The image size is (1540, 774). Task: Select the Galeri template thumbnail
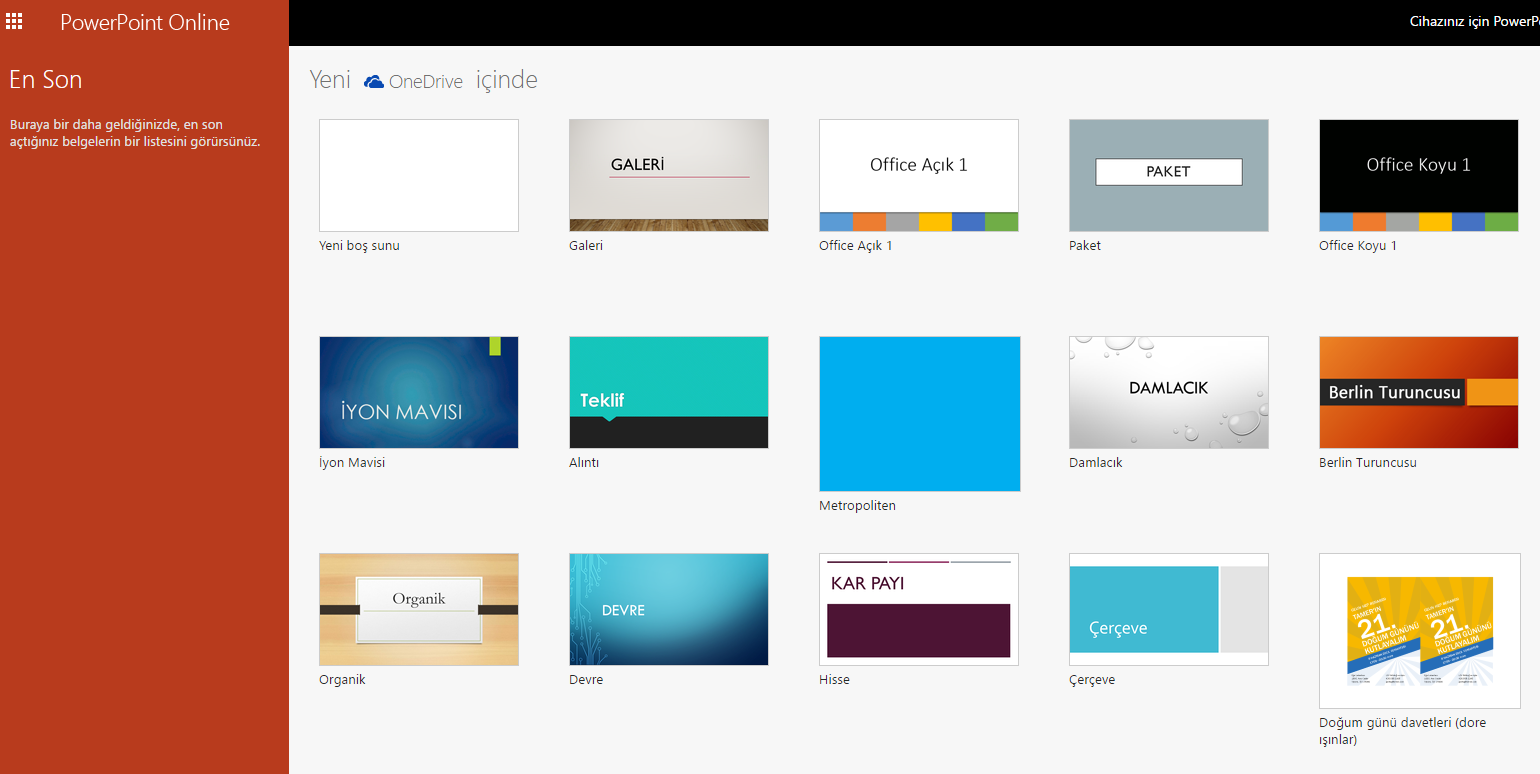click(x=669, y=176)
